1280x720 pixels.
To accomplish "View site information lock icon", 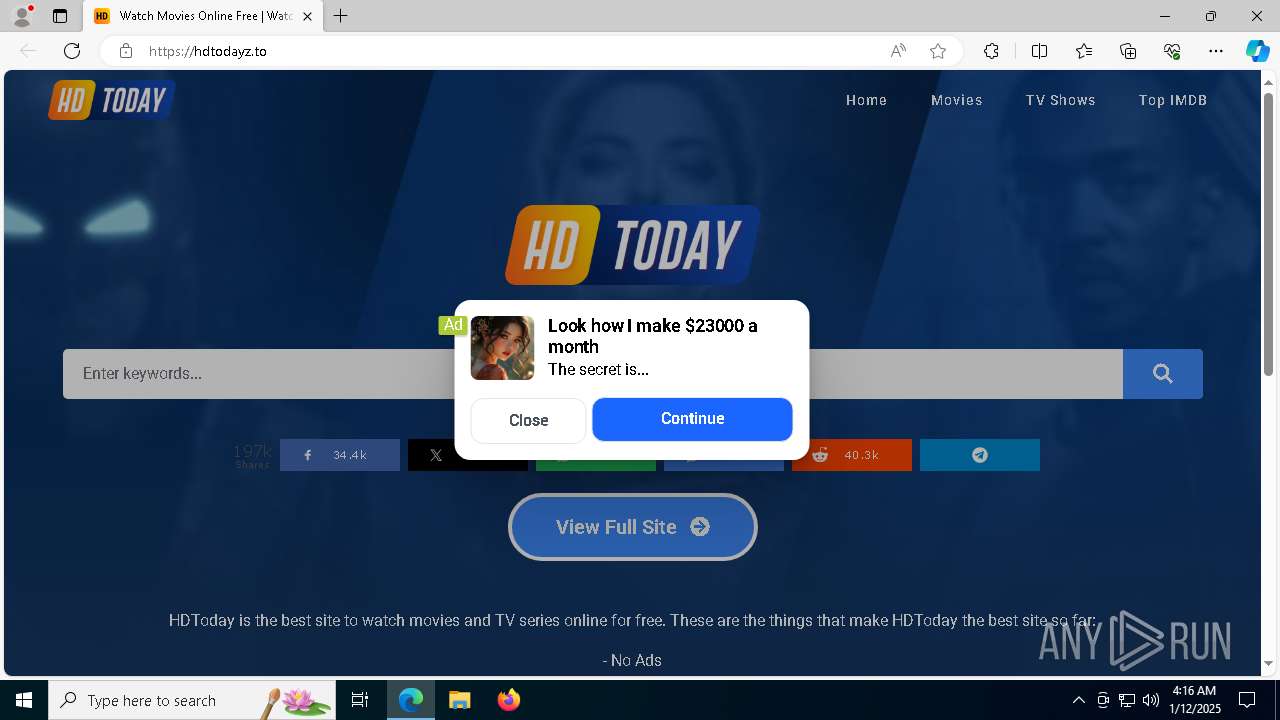I will 125,51.
